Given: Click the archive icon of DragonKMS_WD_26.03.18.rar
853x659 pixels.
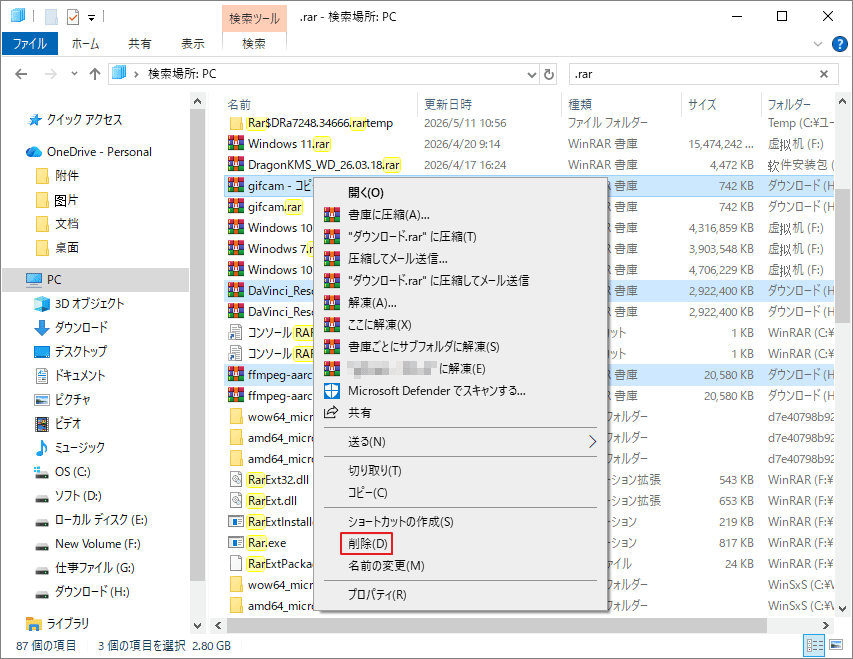Looking at the screenshot, I should coord(236,164).
